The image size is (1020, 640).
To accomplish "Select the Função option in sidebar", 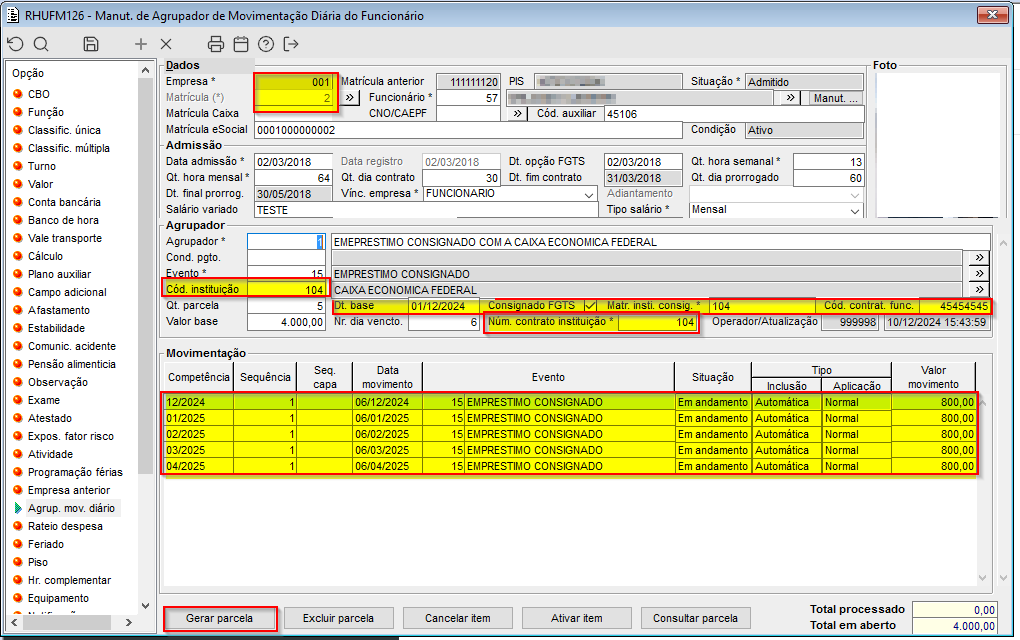I will (x=46, y=112).
